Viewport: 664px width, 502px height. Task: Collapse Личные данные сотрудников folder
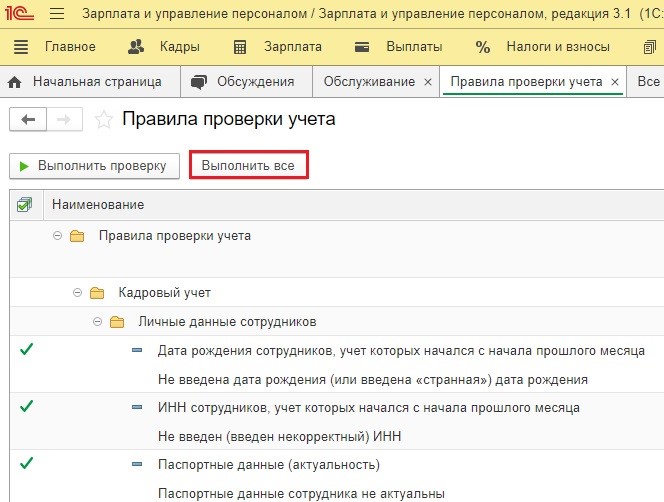tap(97, 322)
